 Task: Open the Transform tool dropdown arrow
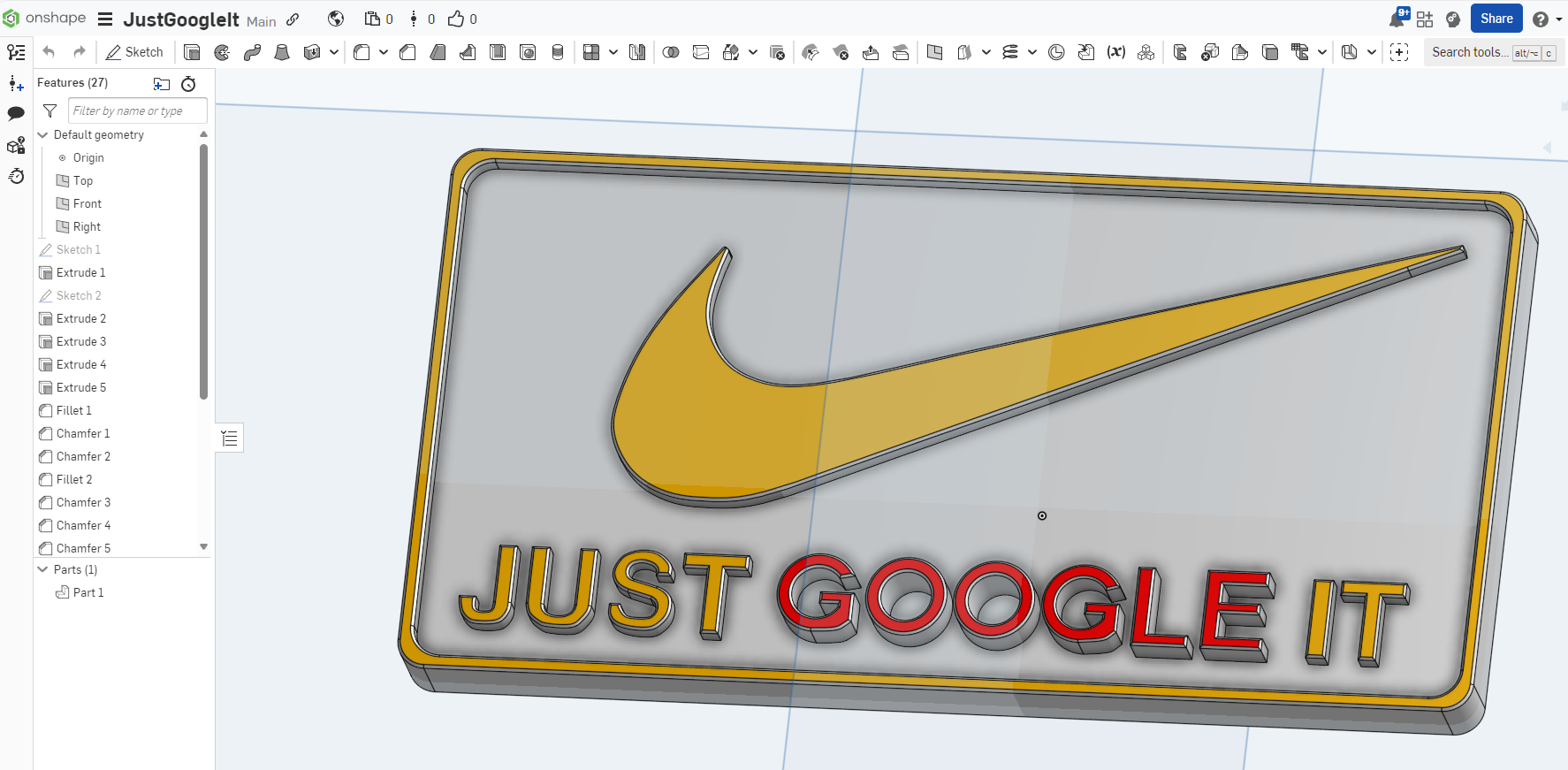pyautogui.click(x=752, y=52)
